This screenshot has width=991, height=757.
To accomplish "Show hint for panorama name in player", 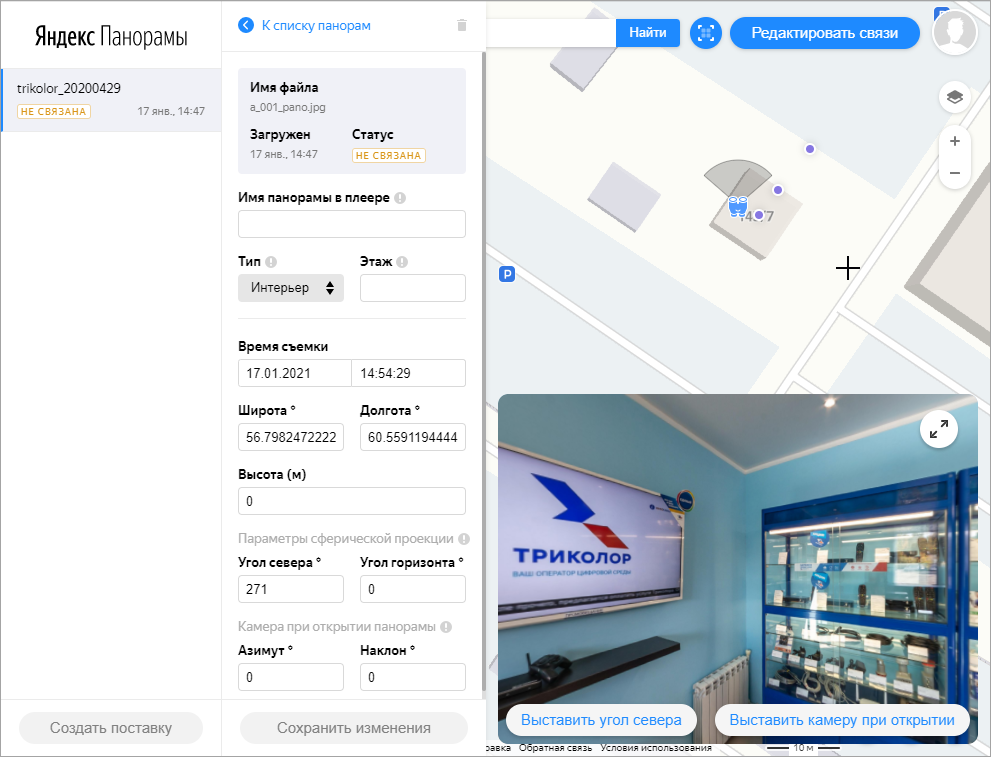I will tap(400, 198).
